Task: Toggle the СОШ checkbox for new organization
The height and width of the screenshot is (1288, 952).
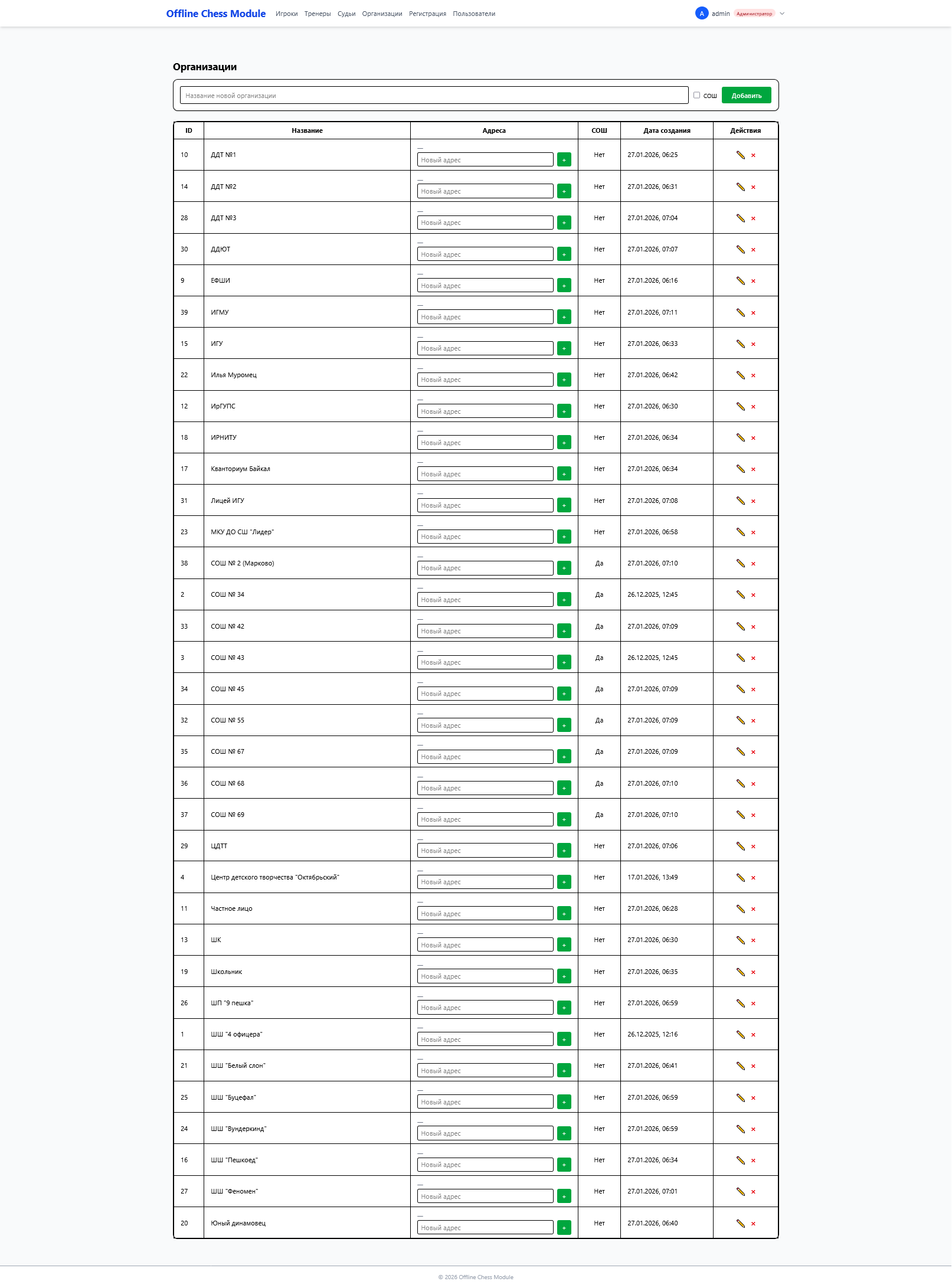Action: [x=696, y=95]
